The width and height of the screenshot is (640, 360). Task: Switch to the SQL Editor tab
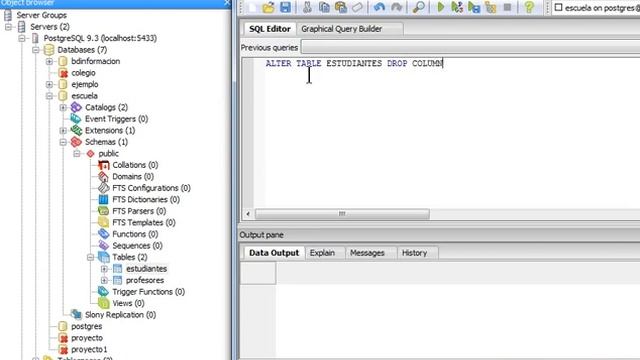[270, 29]
